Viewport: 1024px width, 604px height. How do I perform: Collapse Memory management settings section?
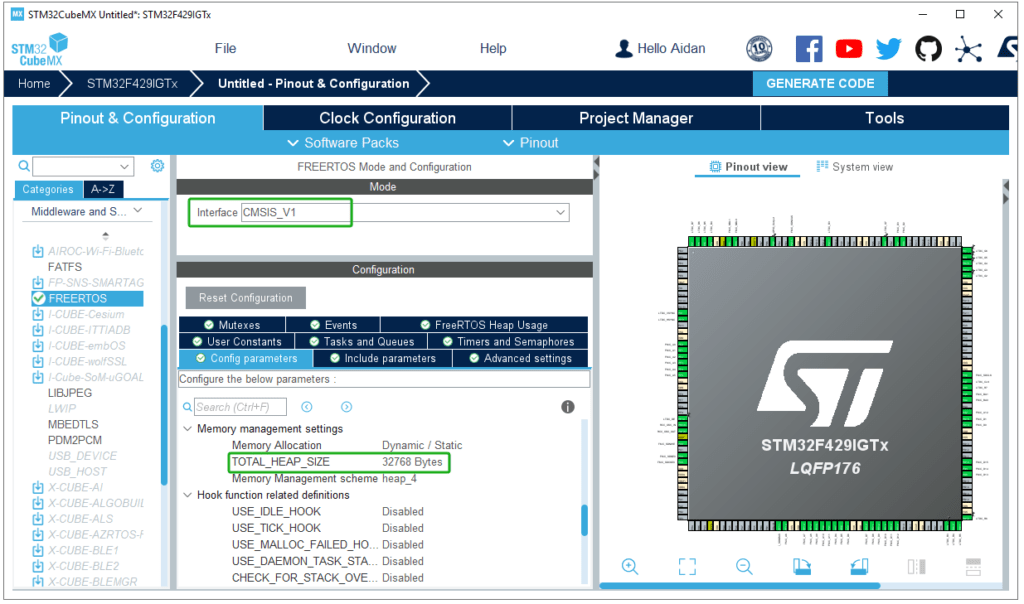coord(187,429)
